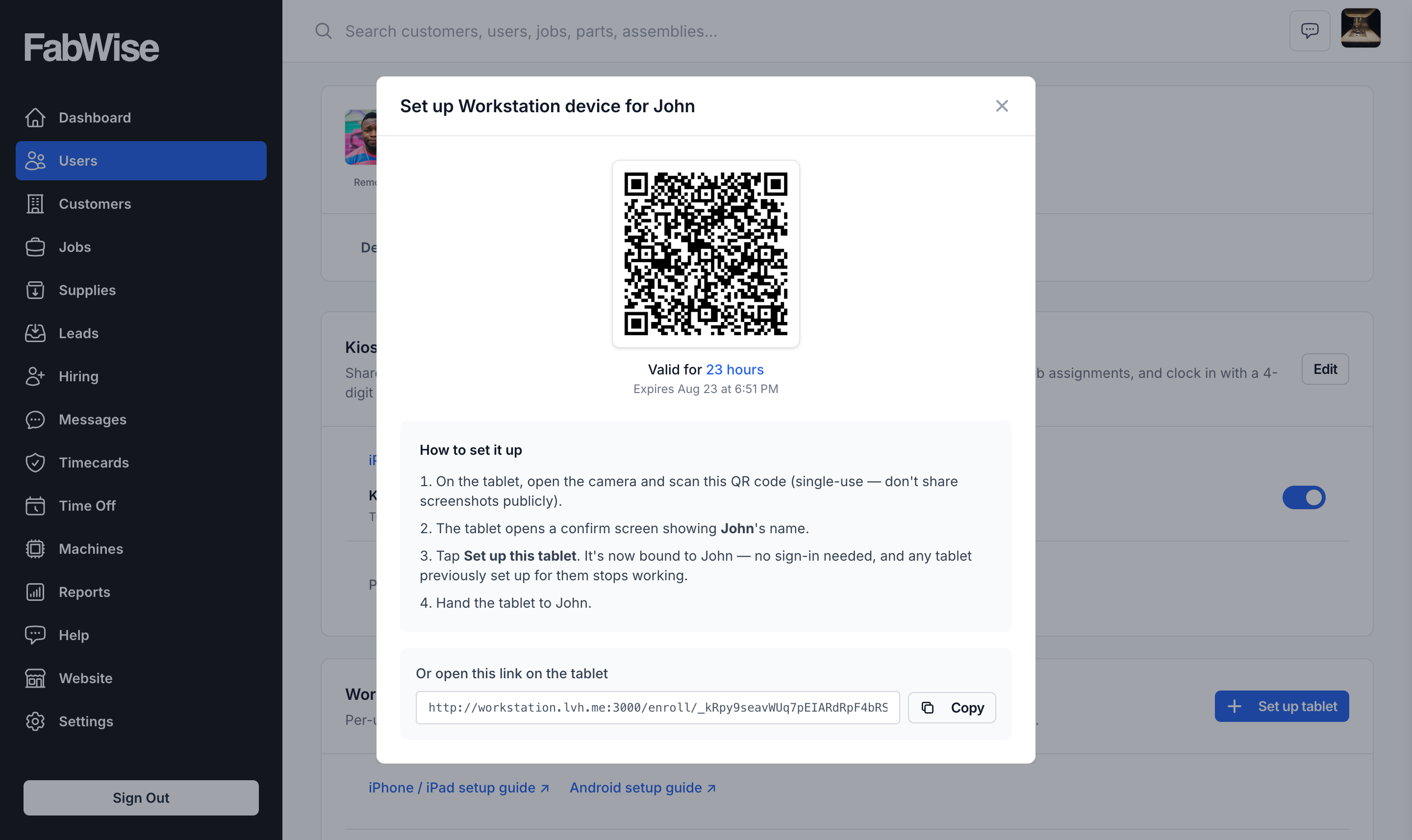Click the Users people icon
Image resolution: width=1412 pixels, height=840 pixels.
35,161
